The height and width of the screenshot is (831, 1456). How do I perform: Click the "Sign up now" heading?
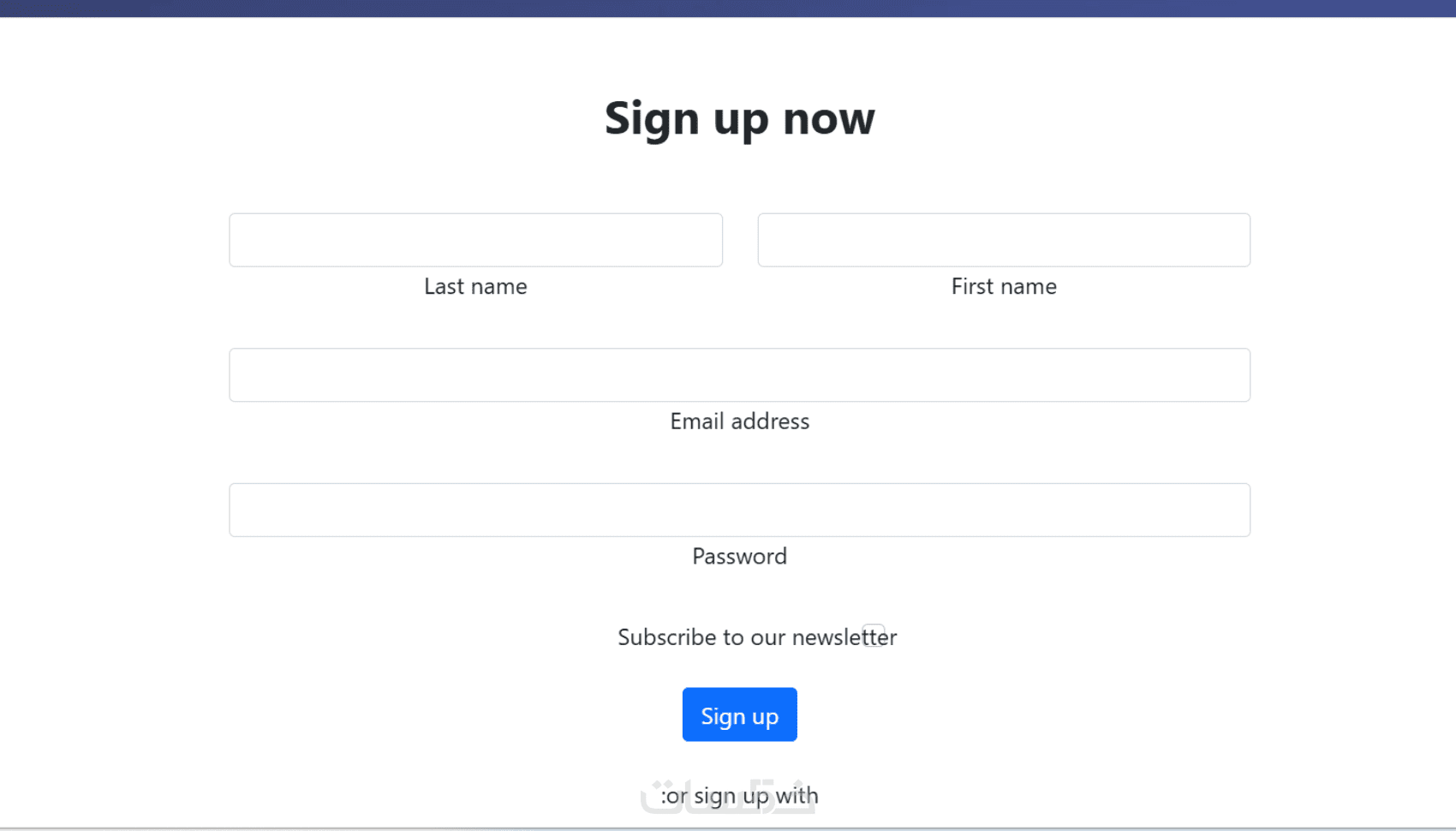point(739,118)
